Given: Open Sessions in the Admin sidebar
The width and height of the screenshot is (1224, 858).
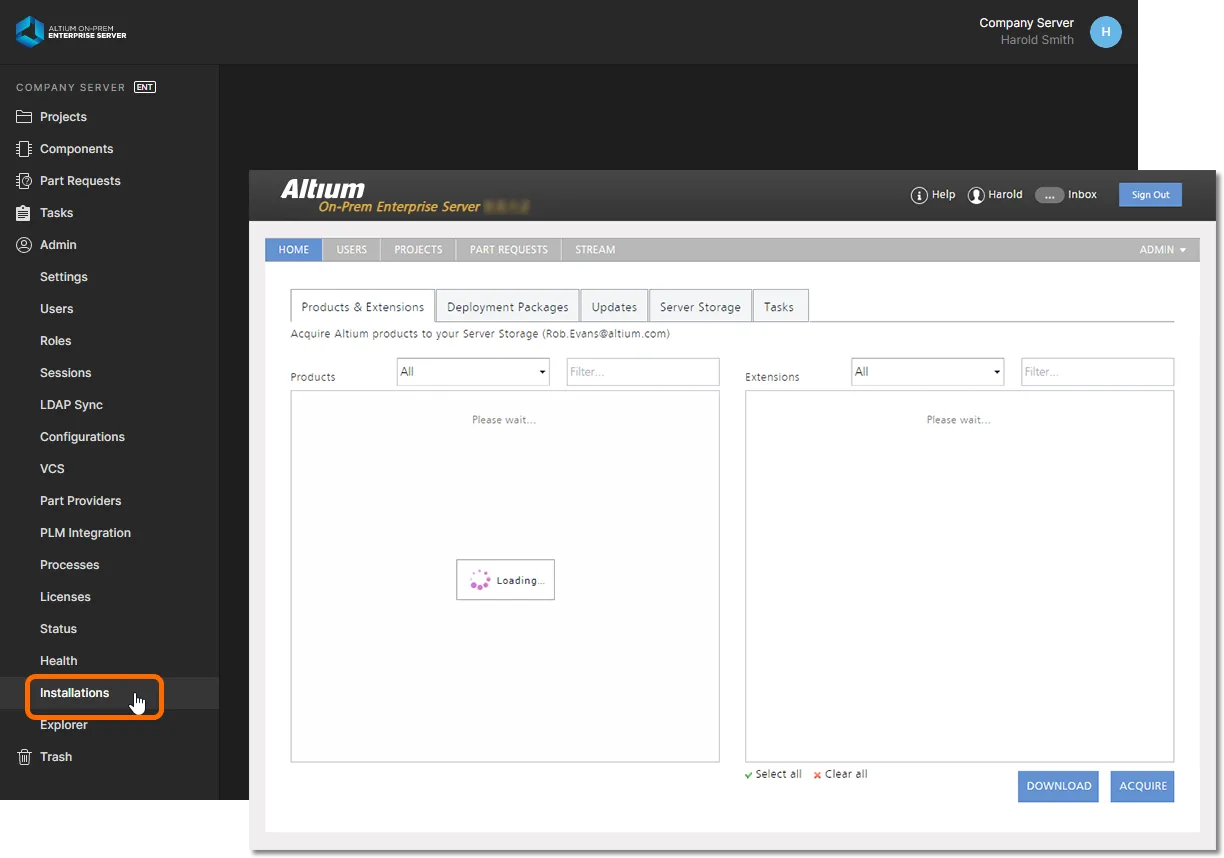Looking at the screenshot, I should coord(66,373).
